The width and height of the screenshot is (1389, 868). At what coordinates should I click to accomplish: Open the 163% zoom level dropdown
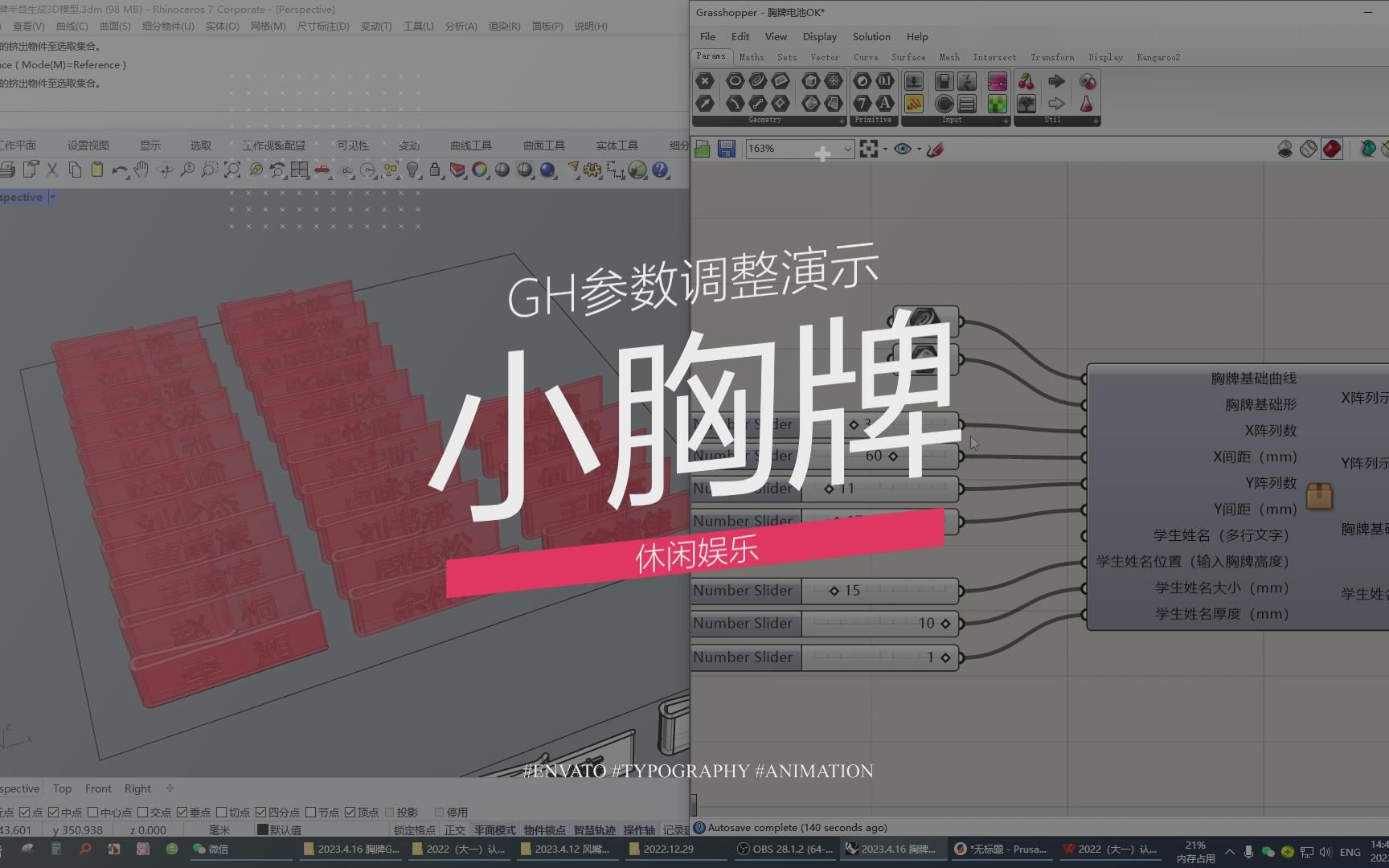(x=847, y=149)
